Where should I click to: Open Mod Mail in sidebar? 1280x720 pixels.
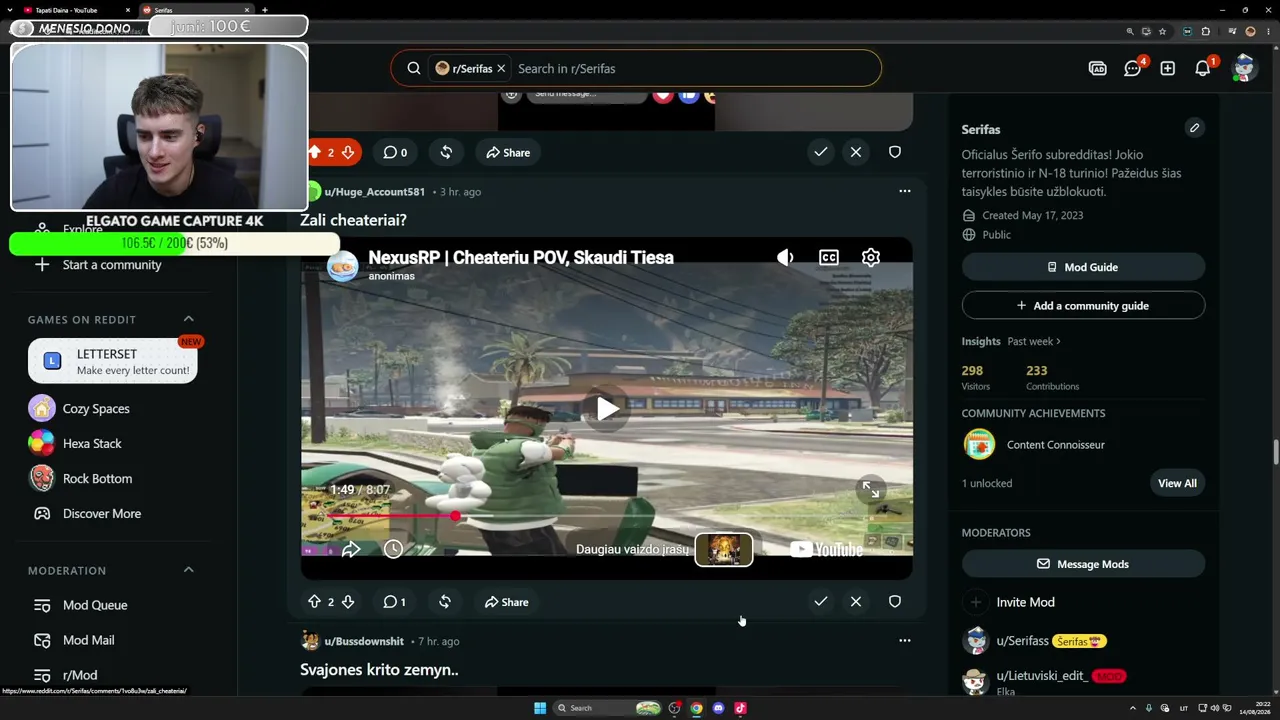pyautogui.click(x=88, y=640)
